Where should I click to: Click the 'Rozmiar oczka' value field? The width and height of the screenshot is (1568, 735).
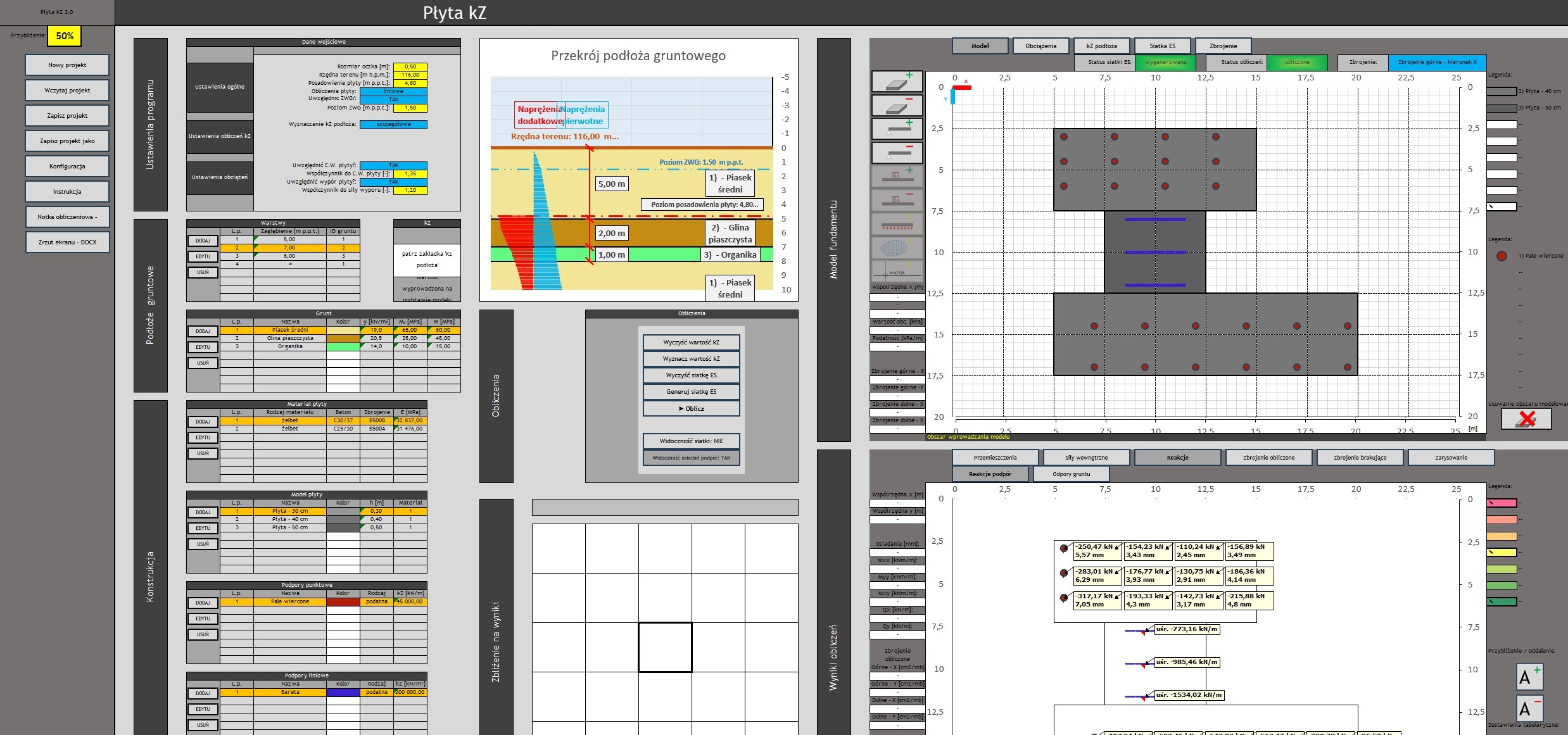410,66
